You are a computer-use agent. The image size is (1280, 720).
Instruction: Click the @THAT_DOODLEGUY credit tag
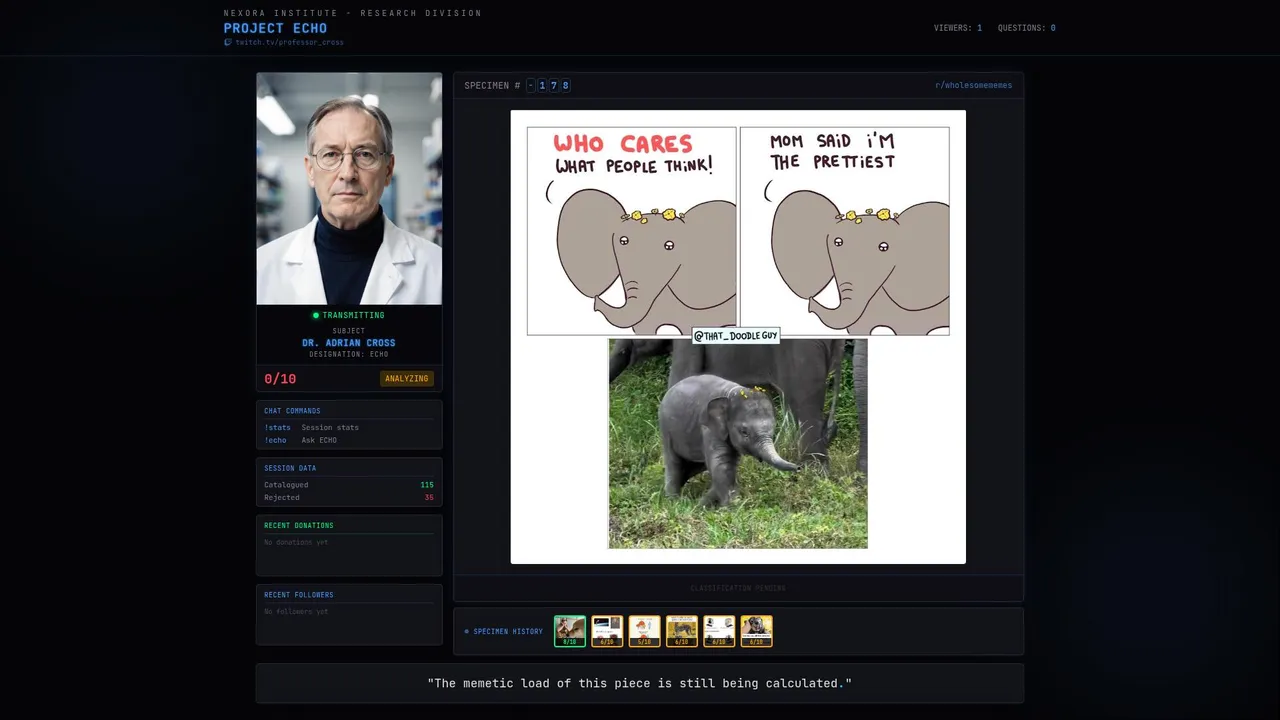point(736,336)
